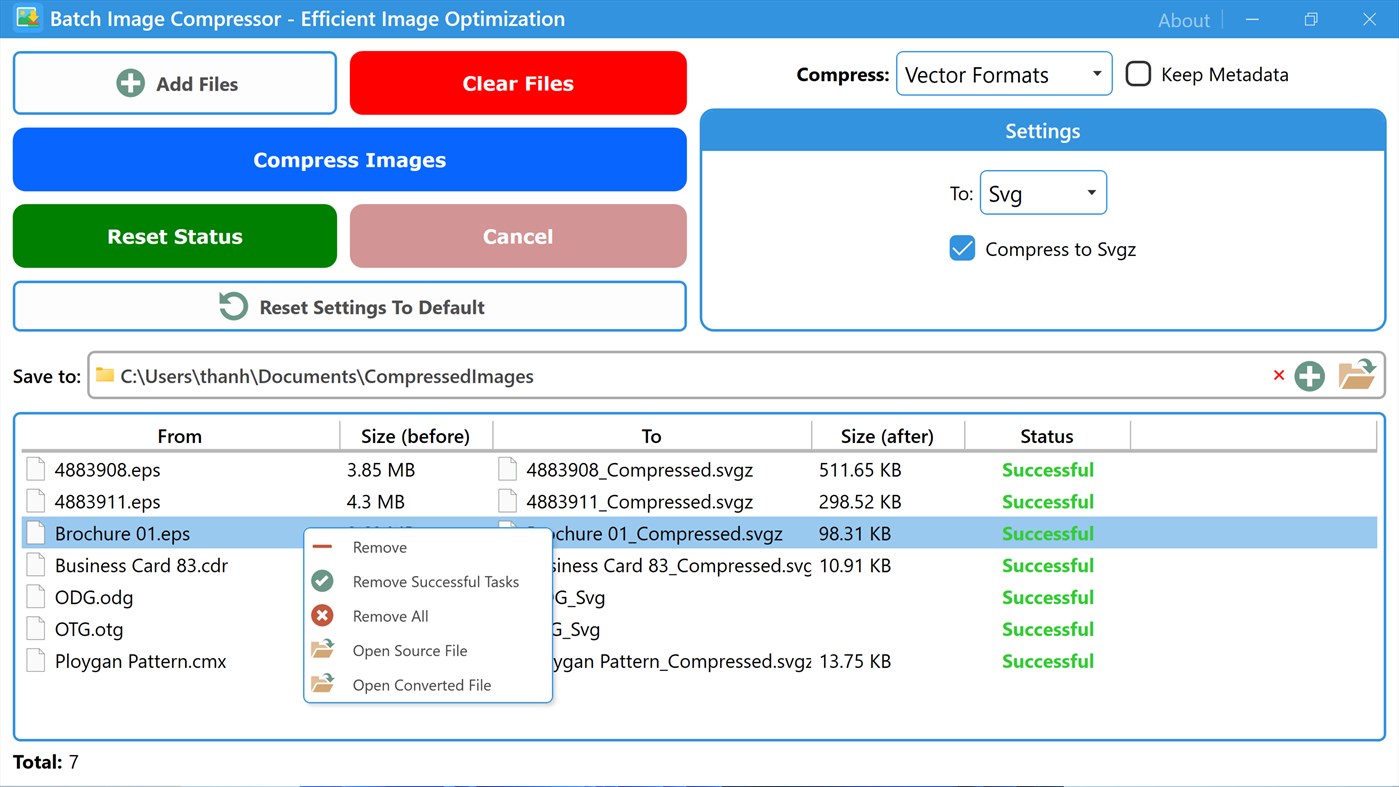Sort by the Status column header
The image size is (1399, 787).
tap(1047, 436)
